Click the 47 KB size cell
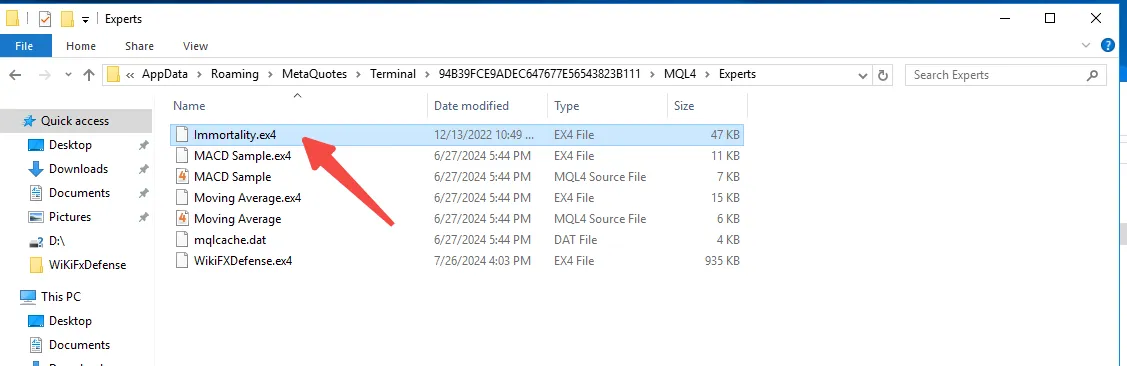1127x366 pixels. pos(725,134)
